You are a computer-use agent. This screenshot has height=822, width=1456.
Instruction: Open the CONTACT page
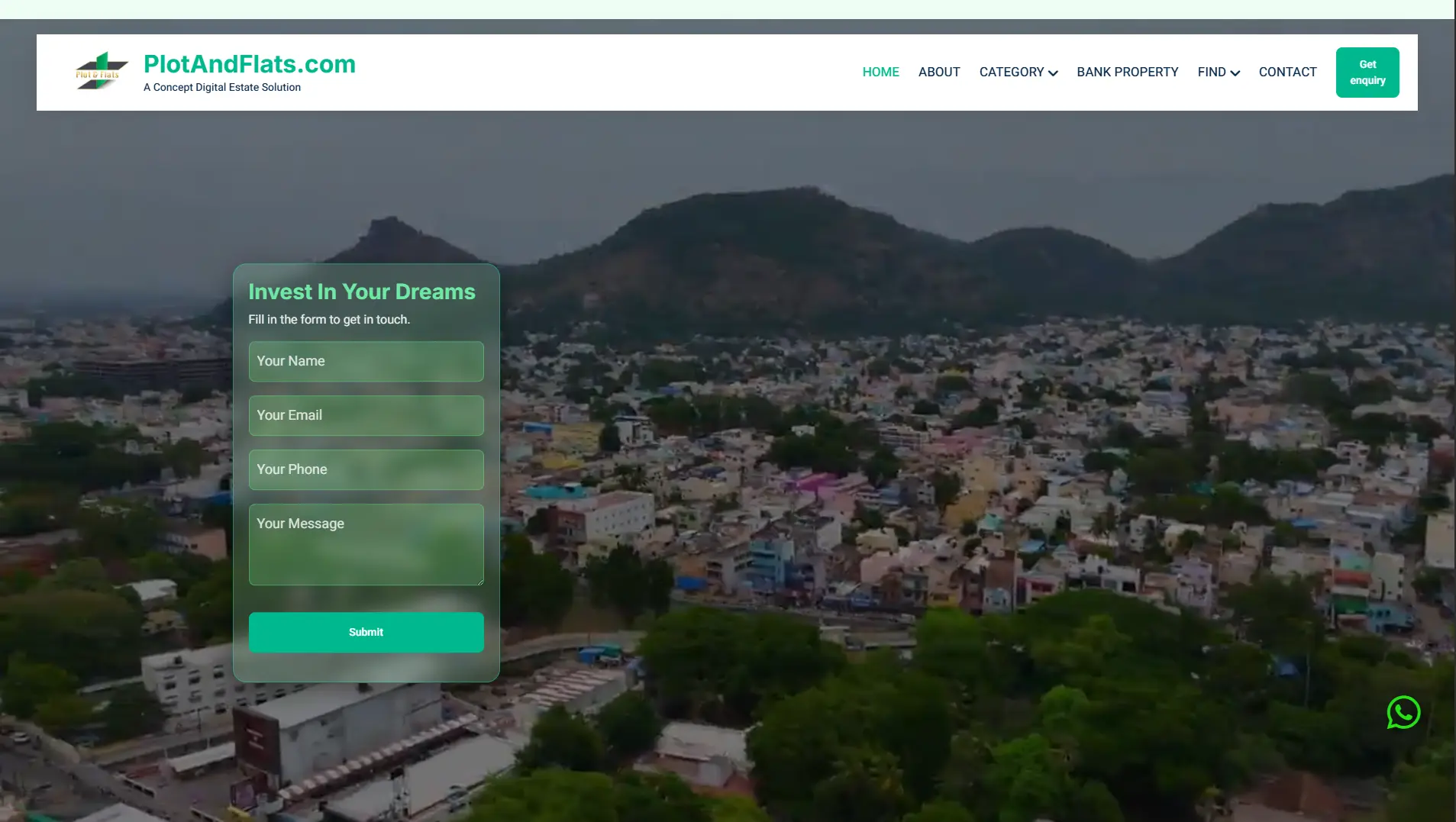[1288, 72]
